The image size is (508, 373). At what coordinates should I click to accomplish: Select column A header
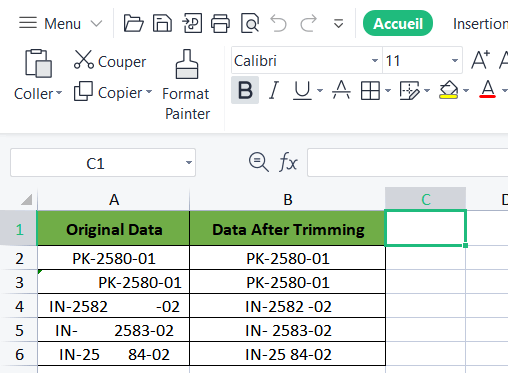tap(114, 199)
